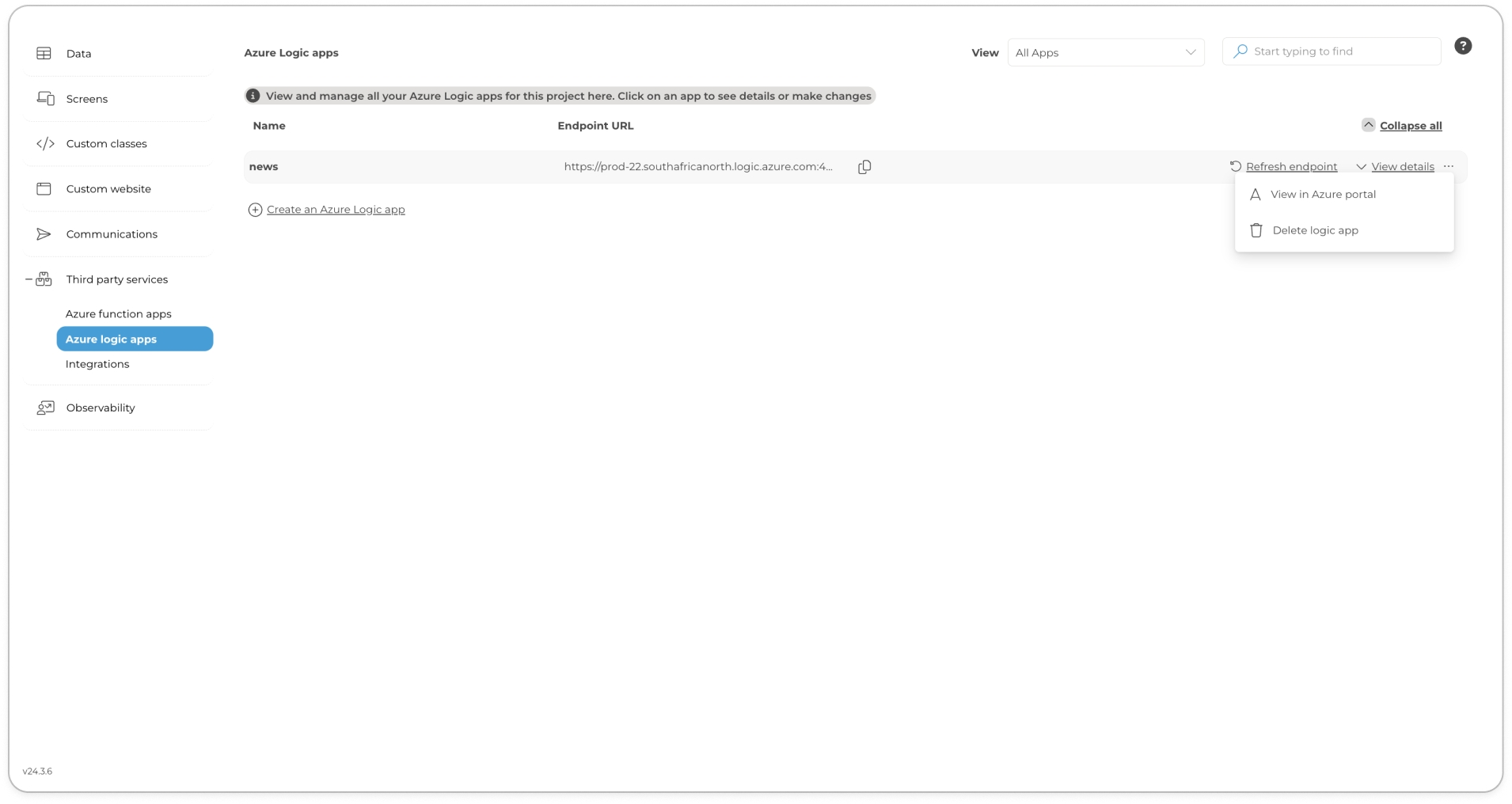This screenshot has width=1512, height=804.
Task: Go to Azure function apps
Action: pyautogui.click(x=118, y=314)
